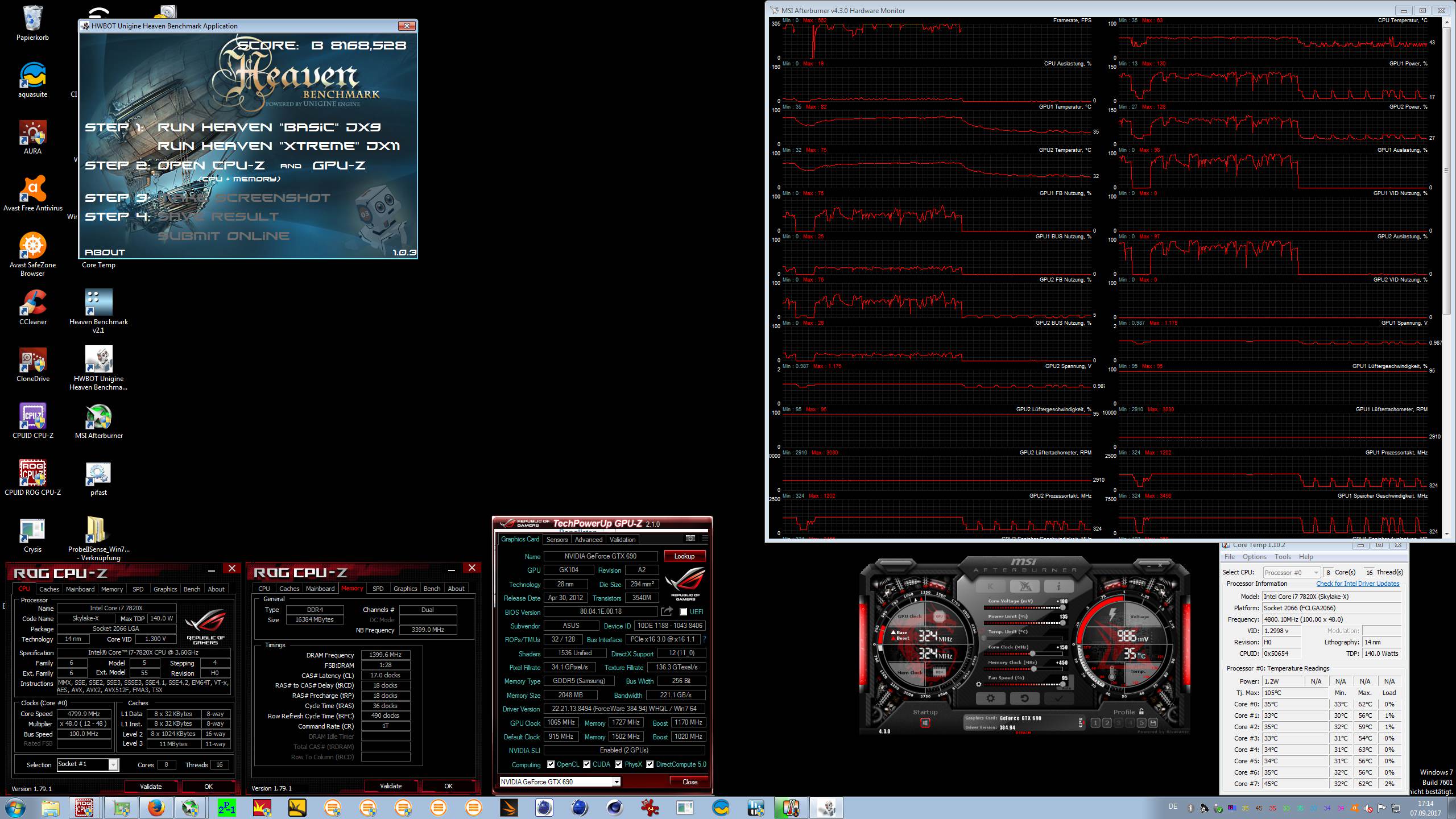Toggle the OpenCL checkbox in GPU-Z

click(x=551, y=764)
